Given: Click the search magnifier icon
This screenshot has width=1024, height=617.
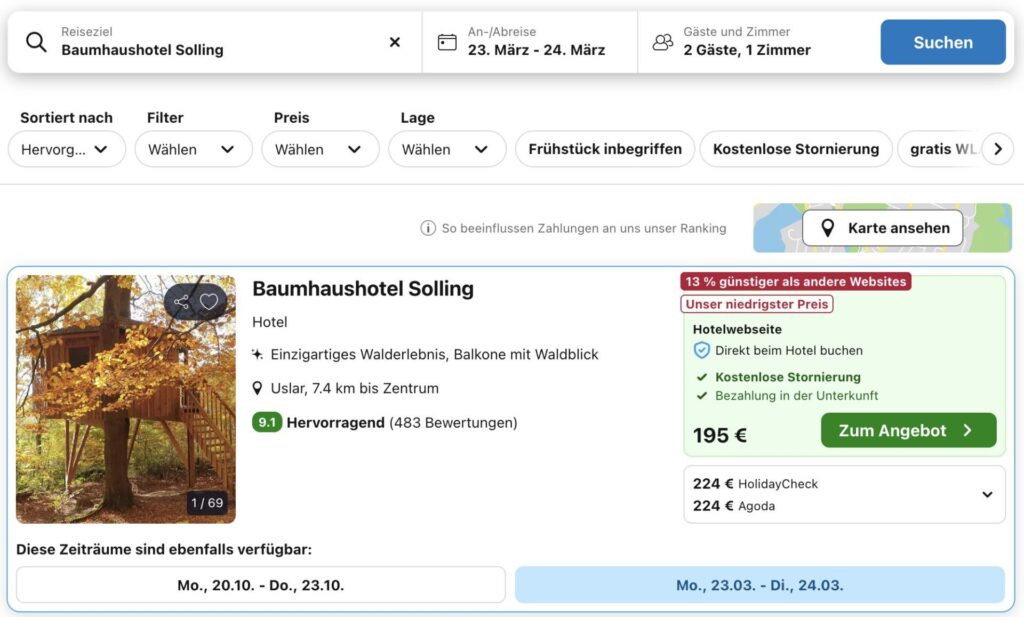Looking at the screenshot, I should (36, 42).
